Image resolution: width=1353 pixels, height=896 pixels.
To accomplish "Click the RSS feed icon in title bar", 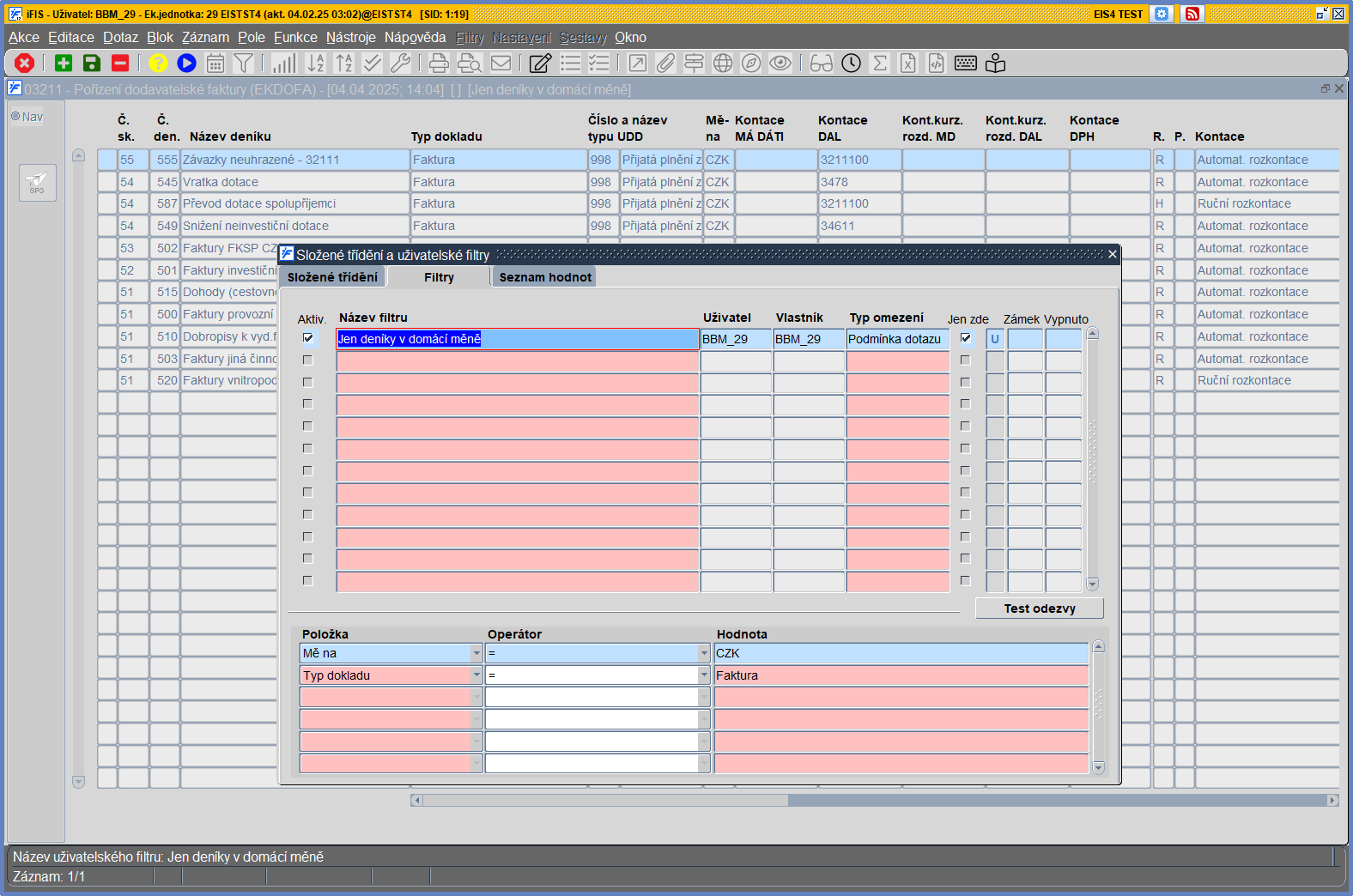I will (x=1192, y=14).
